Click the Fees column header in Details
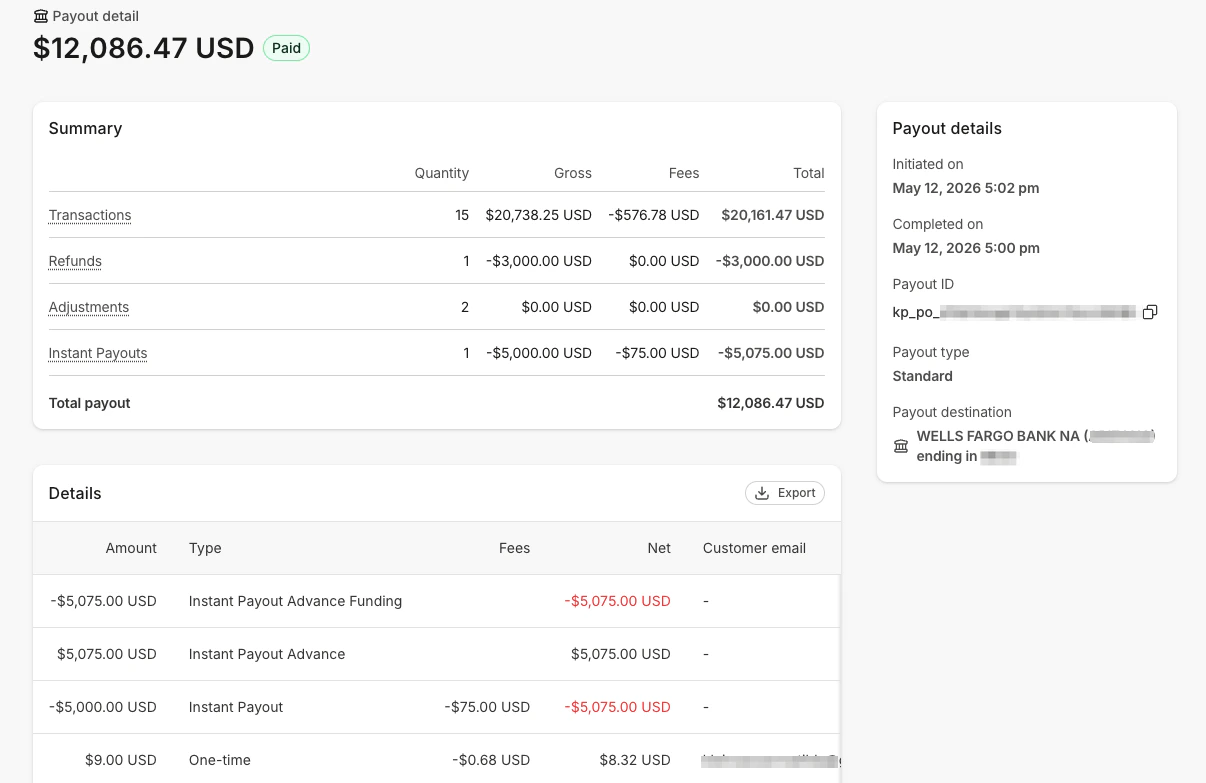 (514, 548)
